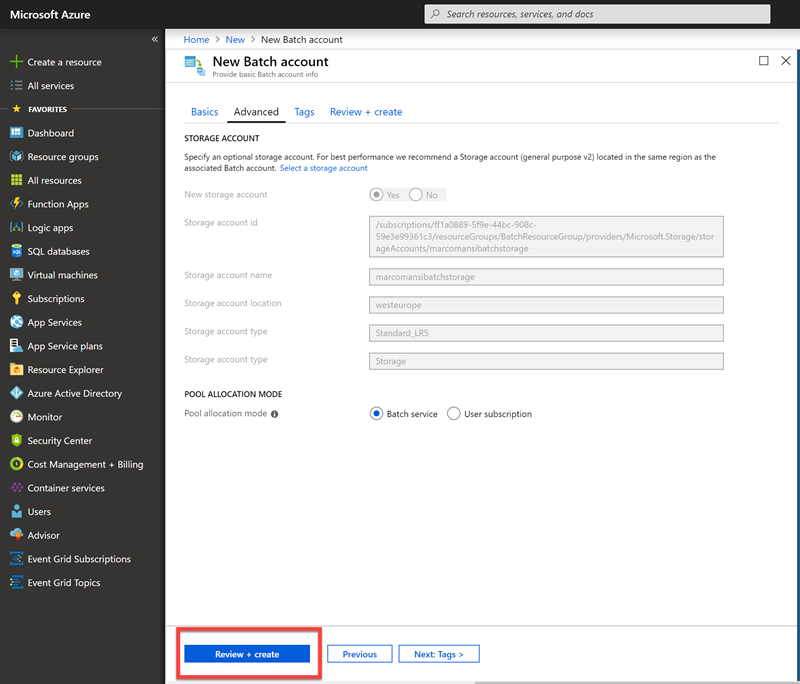Click the Storage kind field
800x684 pixels.
546,361
